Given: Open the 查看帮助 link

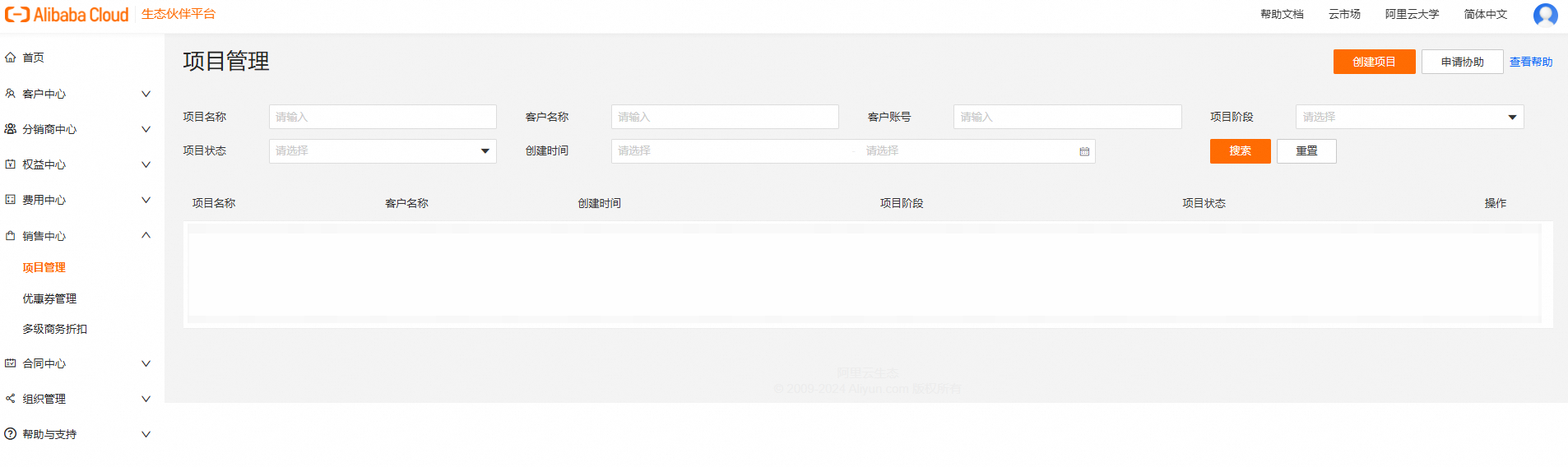Looking at the screenshot, I should pos(1531,62).
